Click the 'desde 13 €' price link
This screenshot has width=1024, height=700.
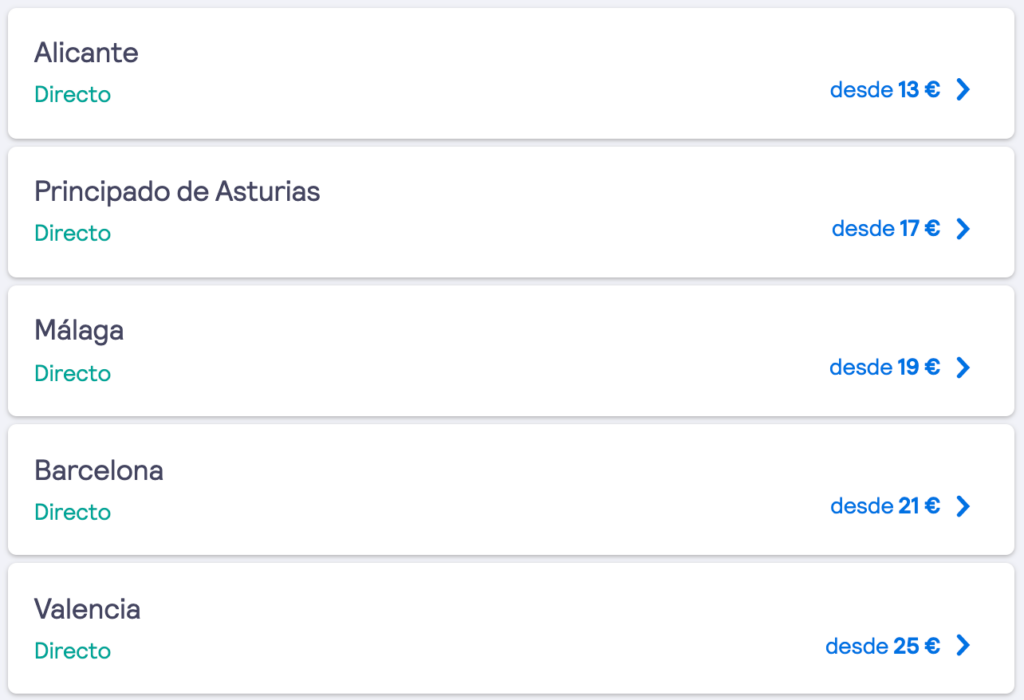point(885,89)
